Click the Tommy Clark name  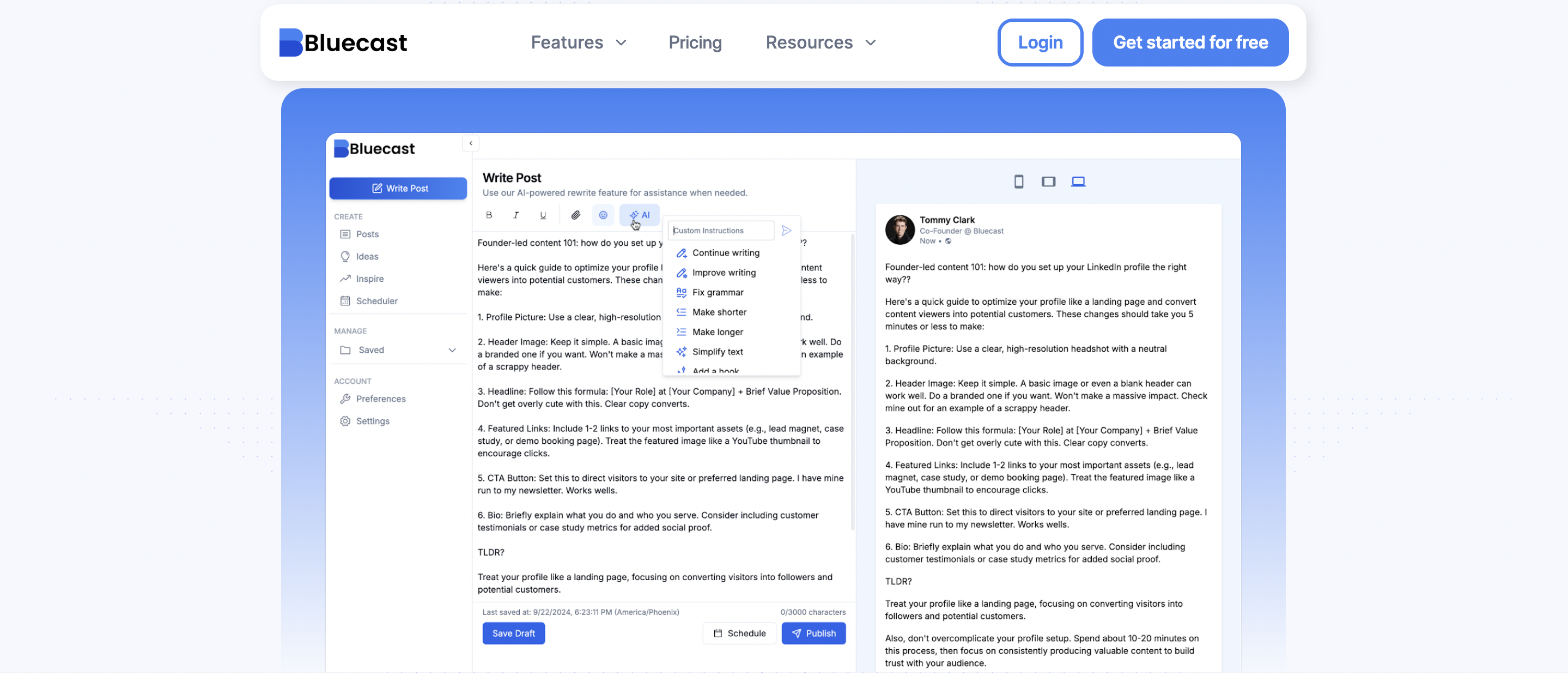[946, 220]
